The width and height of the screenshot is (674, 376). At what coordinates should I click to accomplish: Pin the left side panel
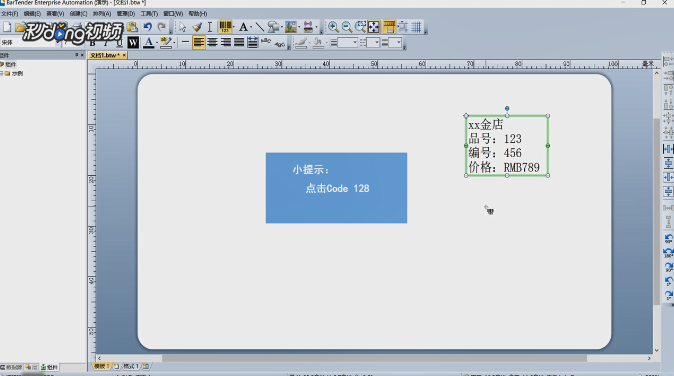(77, 55)
